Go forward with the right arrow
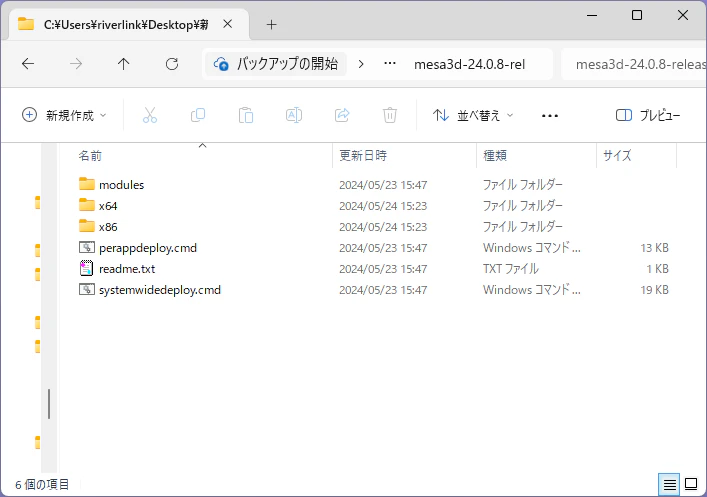This screenshot has width=707, height=497. click(76, 64)
